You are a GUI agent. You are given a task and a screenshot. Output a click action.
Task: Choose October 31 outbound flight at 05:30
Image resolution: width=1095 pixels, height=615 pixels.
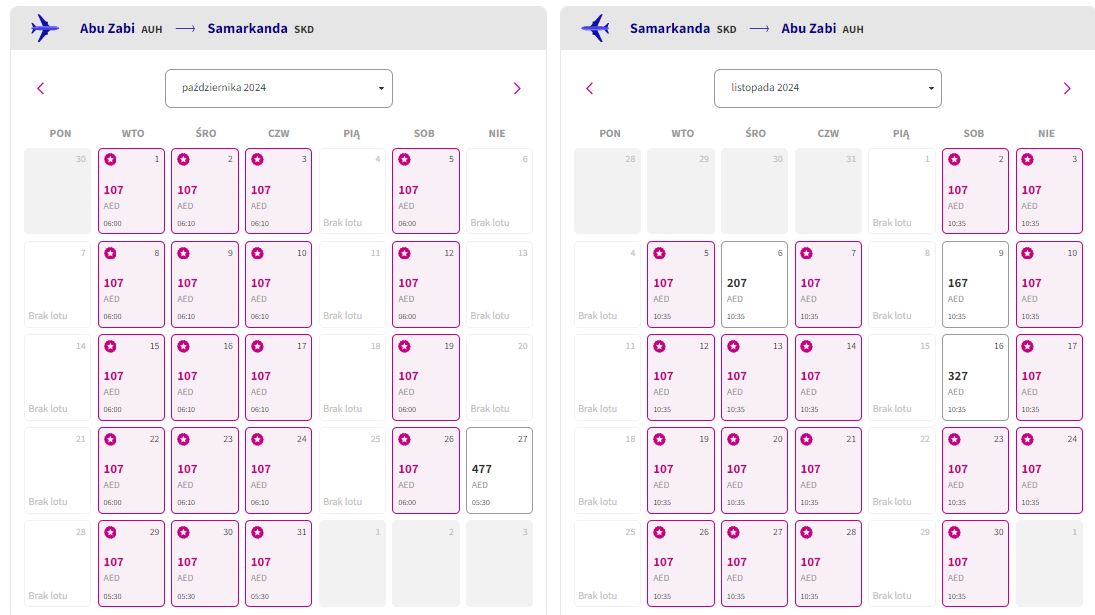click(279, 563)
